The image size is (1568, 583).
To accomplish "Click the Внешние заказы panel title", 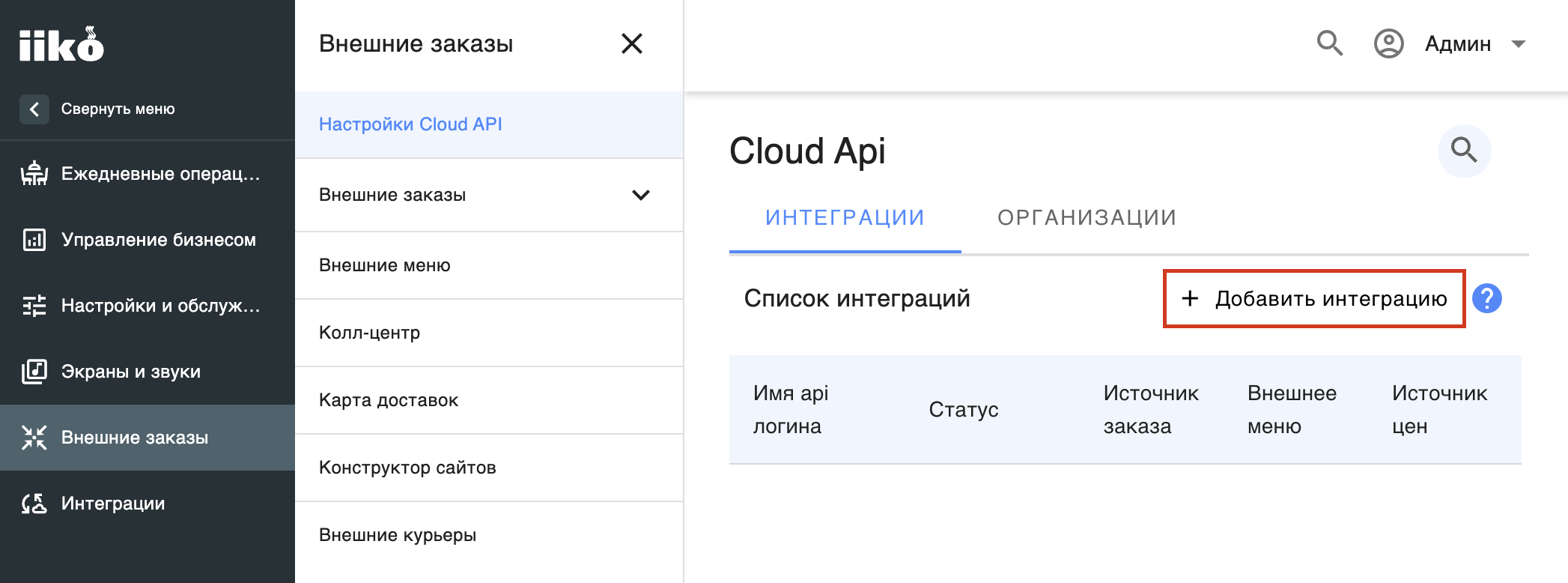I will point(416,43).
